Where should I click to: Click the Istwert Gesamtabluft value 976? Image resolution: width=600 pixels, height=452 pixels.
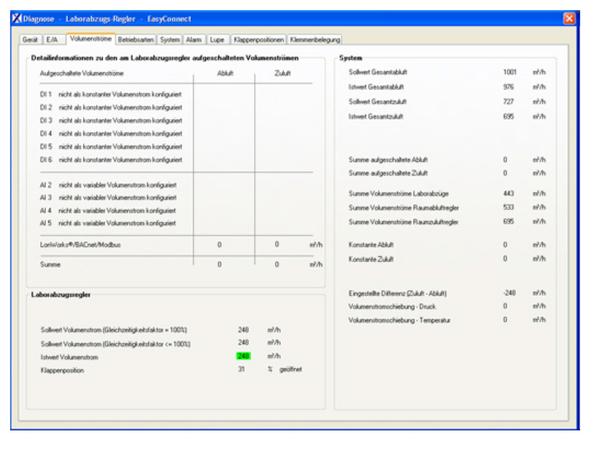(509, 87)
